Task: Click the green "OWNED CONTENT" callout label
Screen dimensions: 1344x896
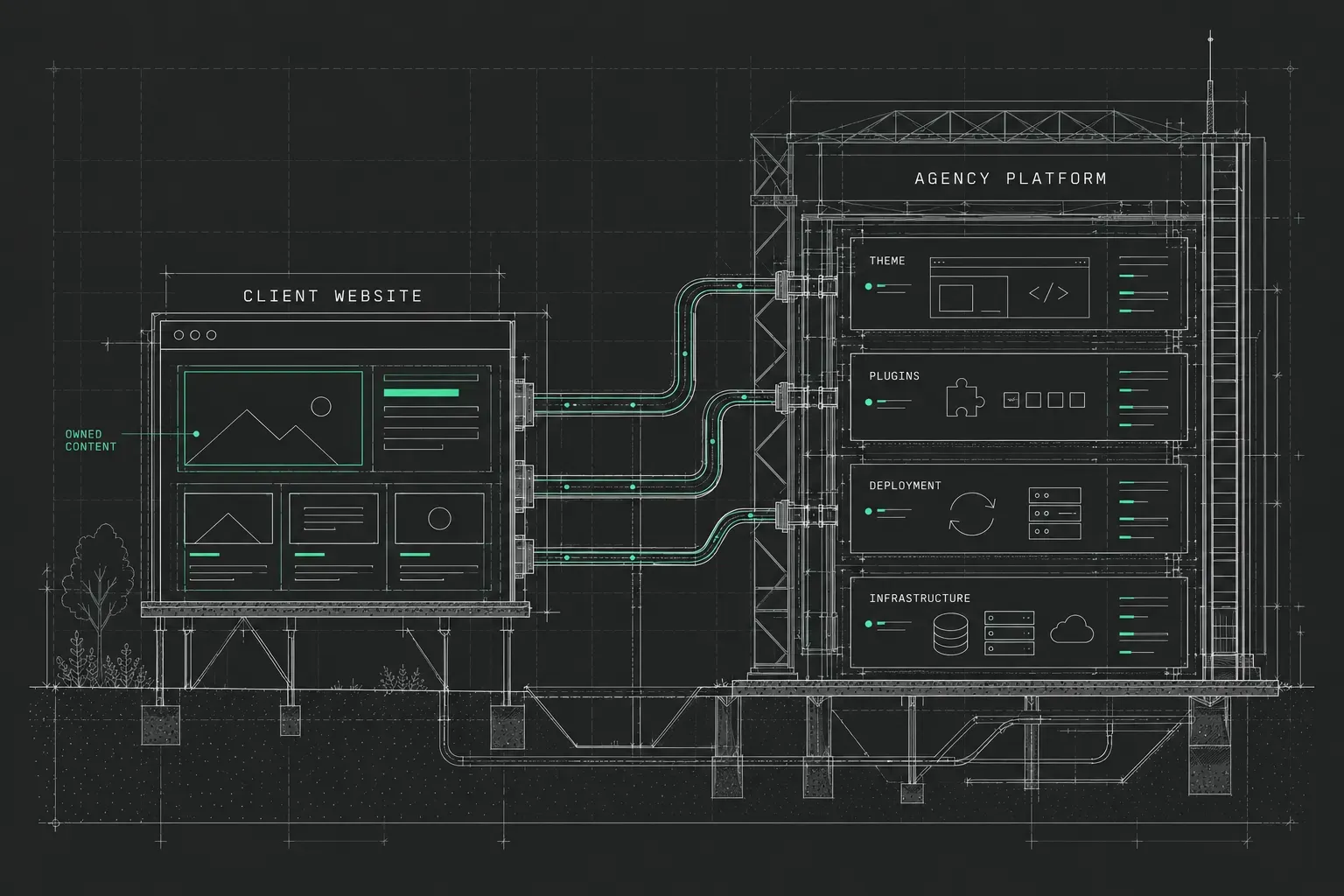Action: coord(90,440)
